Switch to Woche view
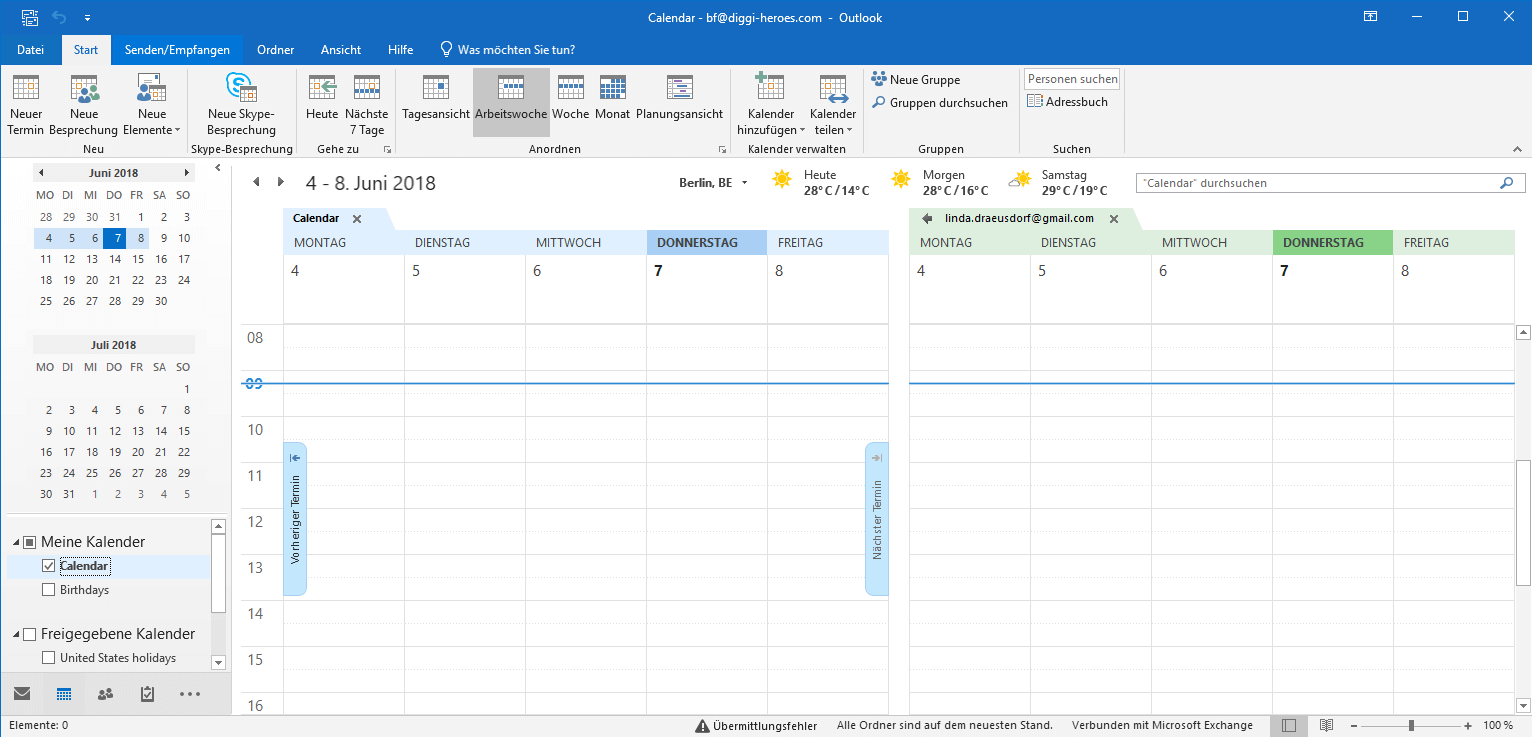The width and height of the screenshot is (1532, 737). (571, 96)
